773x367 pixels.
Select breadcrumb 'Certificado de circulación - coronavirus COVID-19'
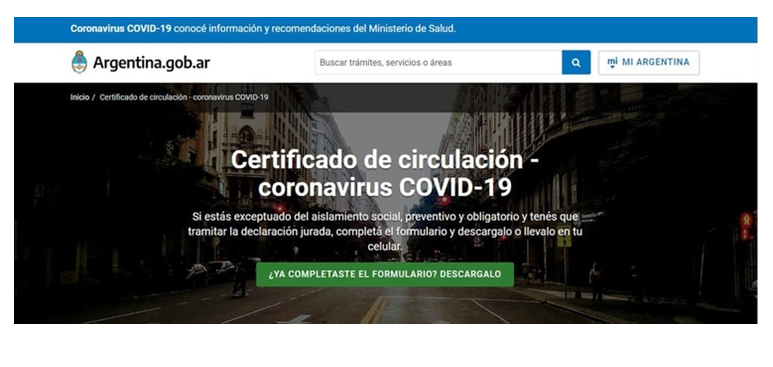tap(184, 97)
